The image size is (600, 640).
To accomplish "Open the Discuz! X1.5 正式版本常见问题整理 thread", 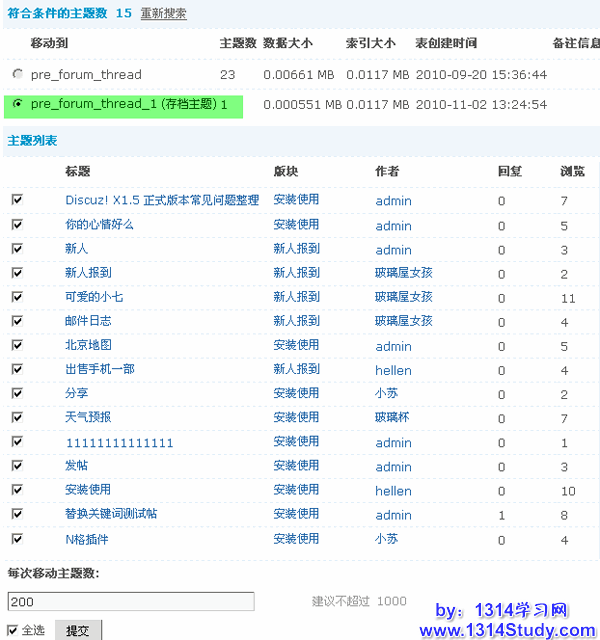I will click(x=162, y=200).
